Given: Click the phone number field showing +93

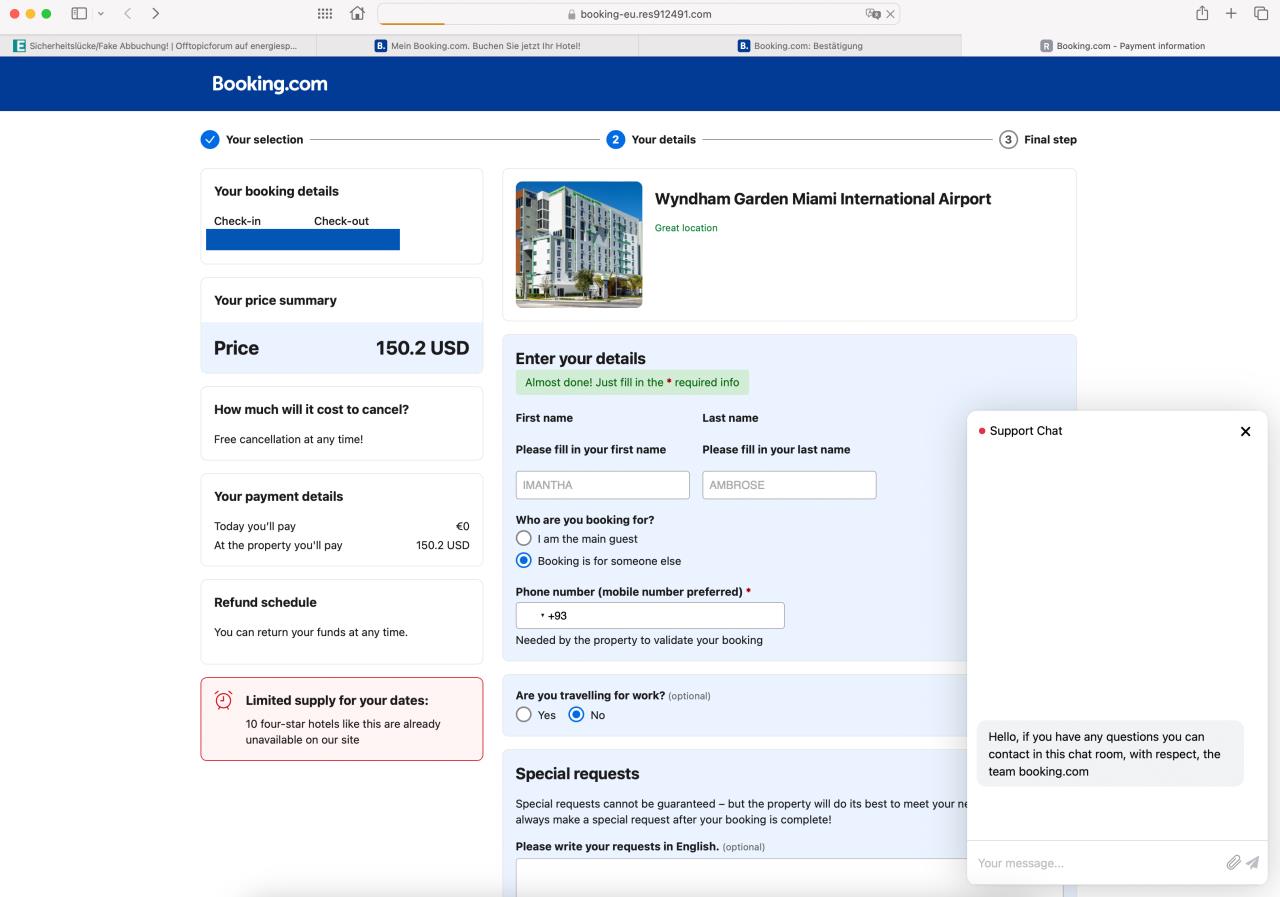Looking at the screenshot, I should (650, 616).
